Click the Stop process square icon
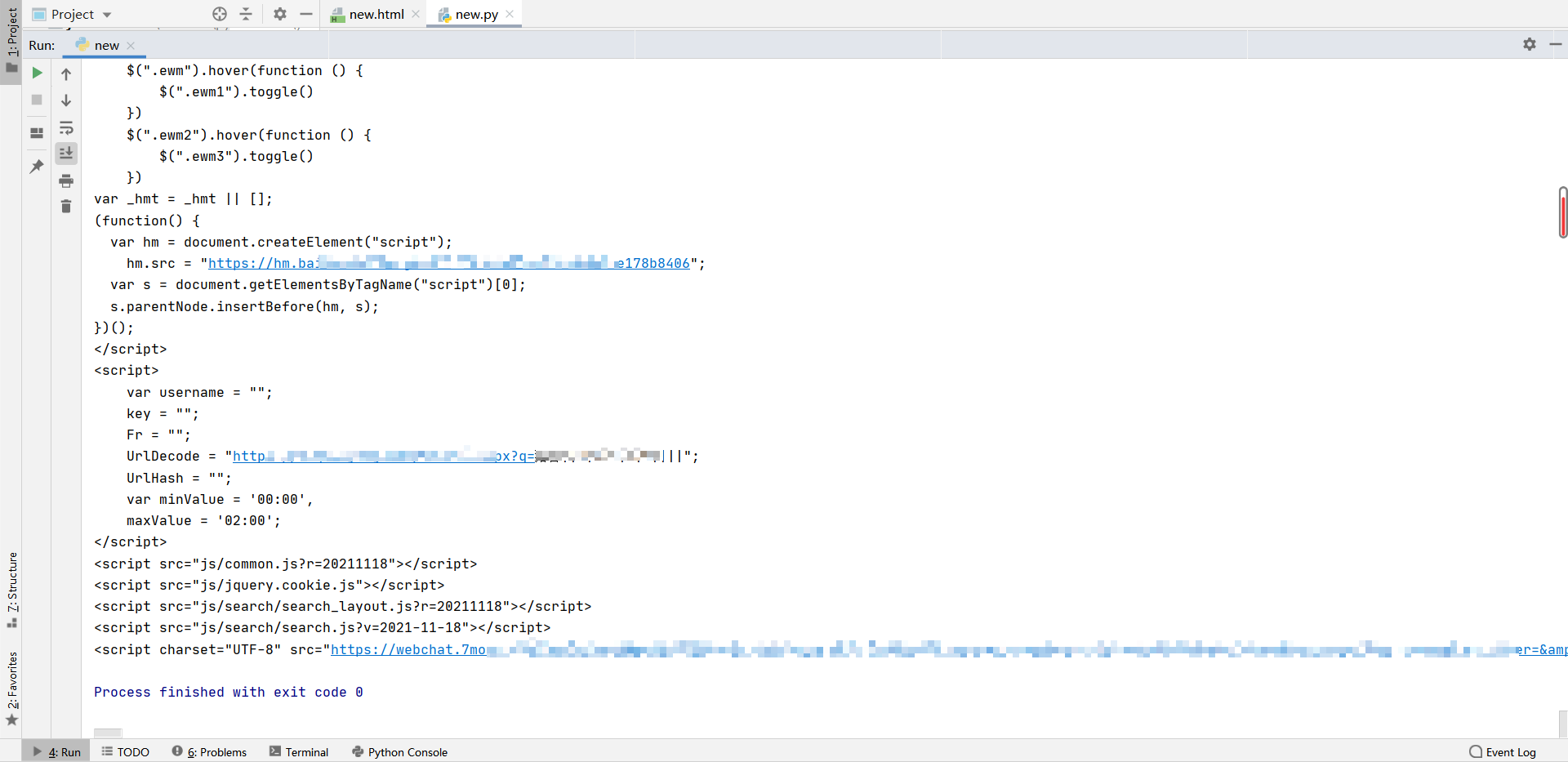Viewport: 1568px width, 762px height. (x=37, y=100)
